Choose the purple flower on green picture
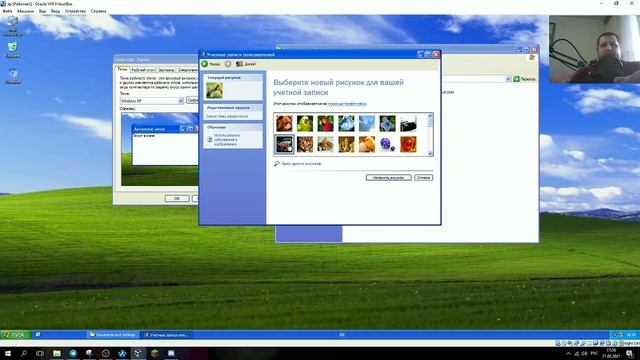 point(387,123)
